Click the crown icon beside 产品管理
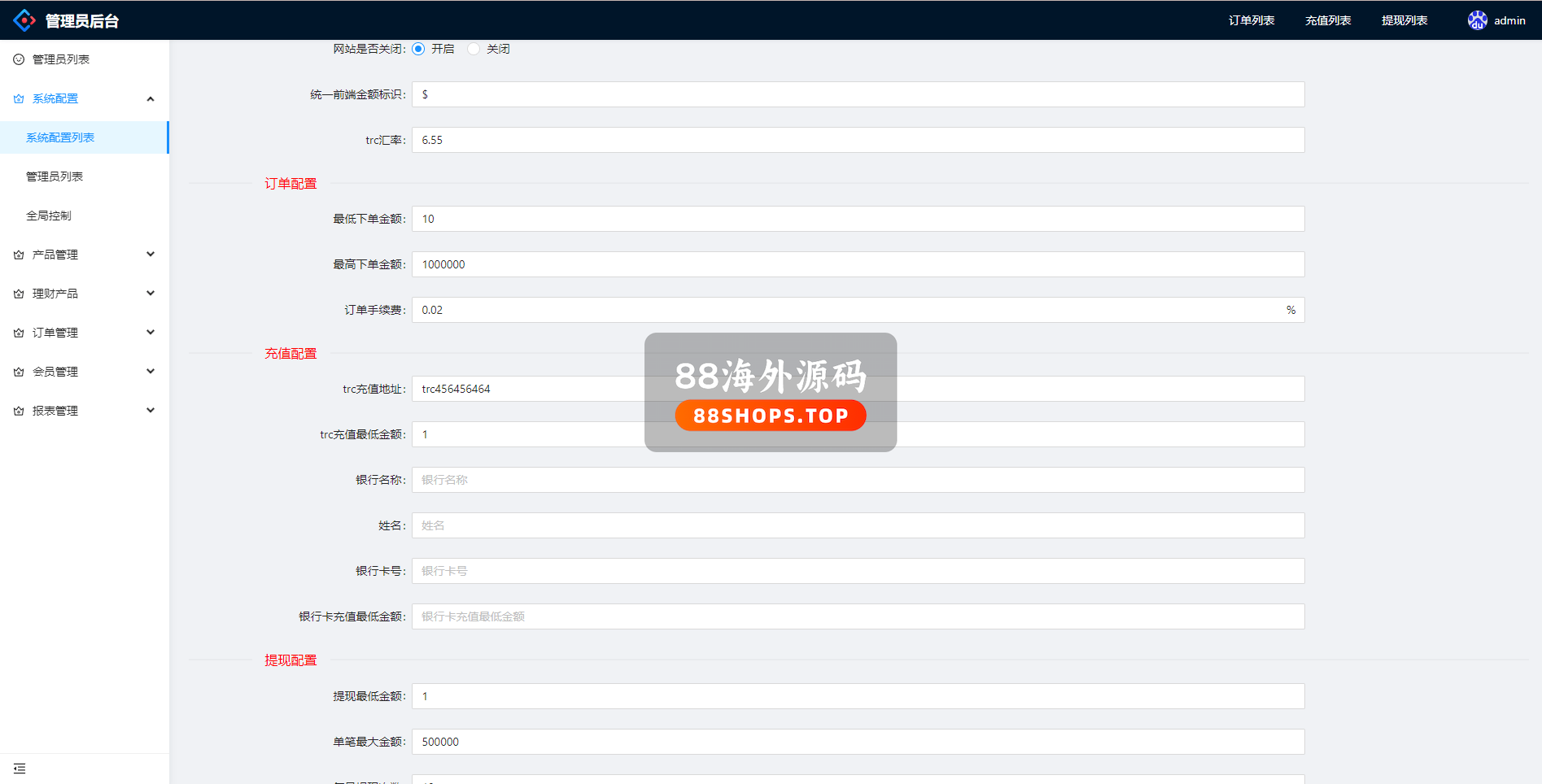This screenshot has height=784, width=1542. [19, 255]
